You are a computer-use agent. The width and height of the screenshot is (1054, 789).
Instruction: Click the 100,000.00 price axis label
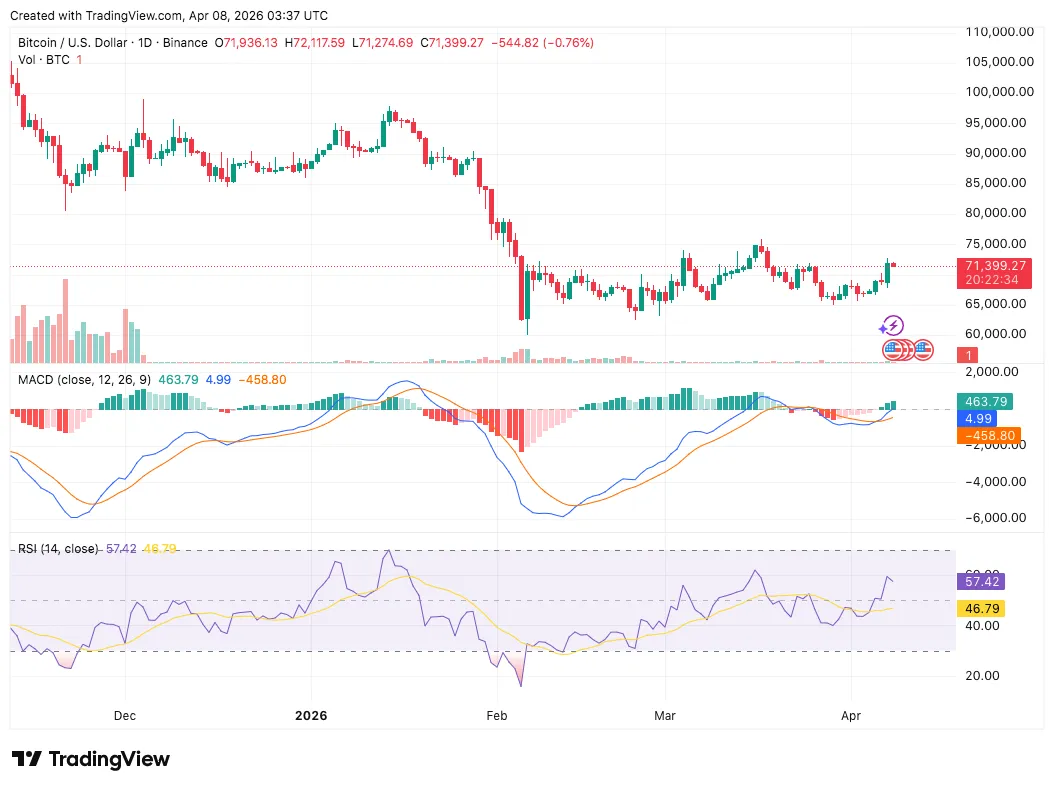(x=993, y=92)
